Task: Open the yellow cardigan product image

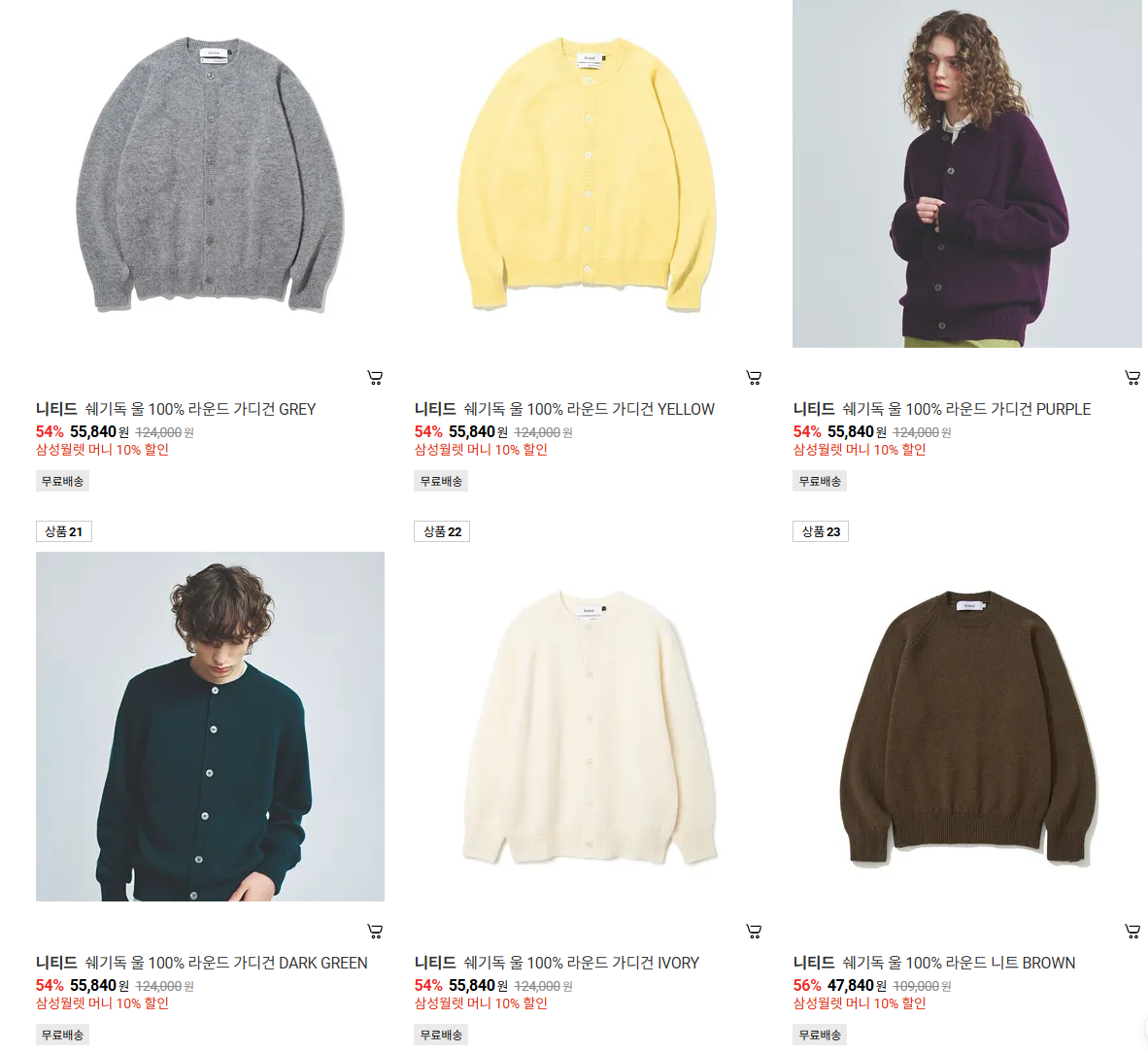Action: [x=588, y=174]
